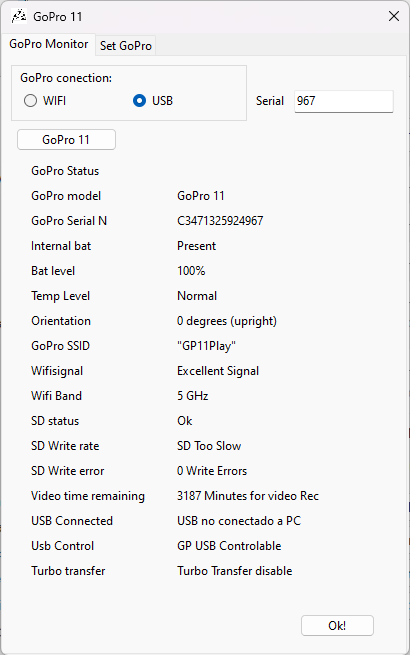Confirm with the Ok! button
410x655 pixels.
coord(337,625)
